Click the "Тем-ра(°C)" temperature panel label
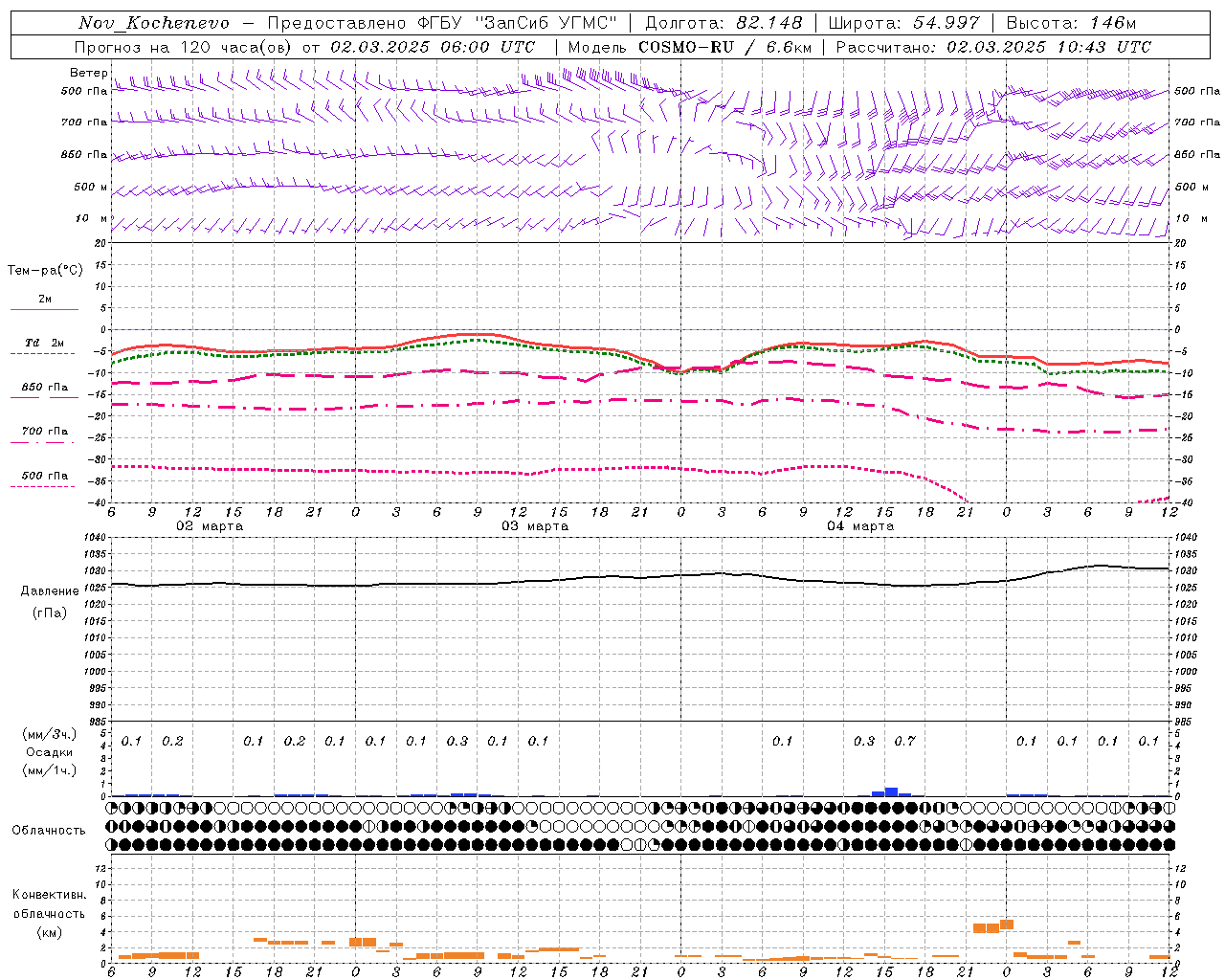Viewport: 1225px width, 980px height. tap(45, 271)
